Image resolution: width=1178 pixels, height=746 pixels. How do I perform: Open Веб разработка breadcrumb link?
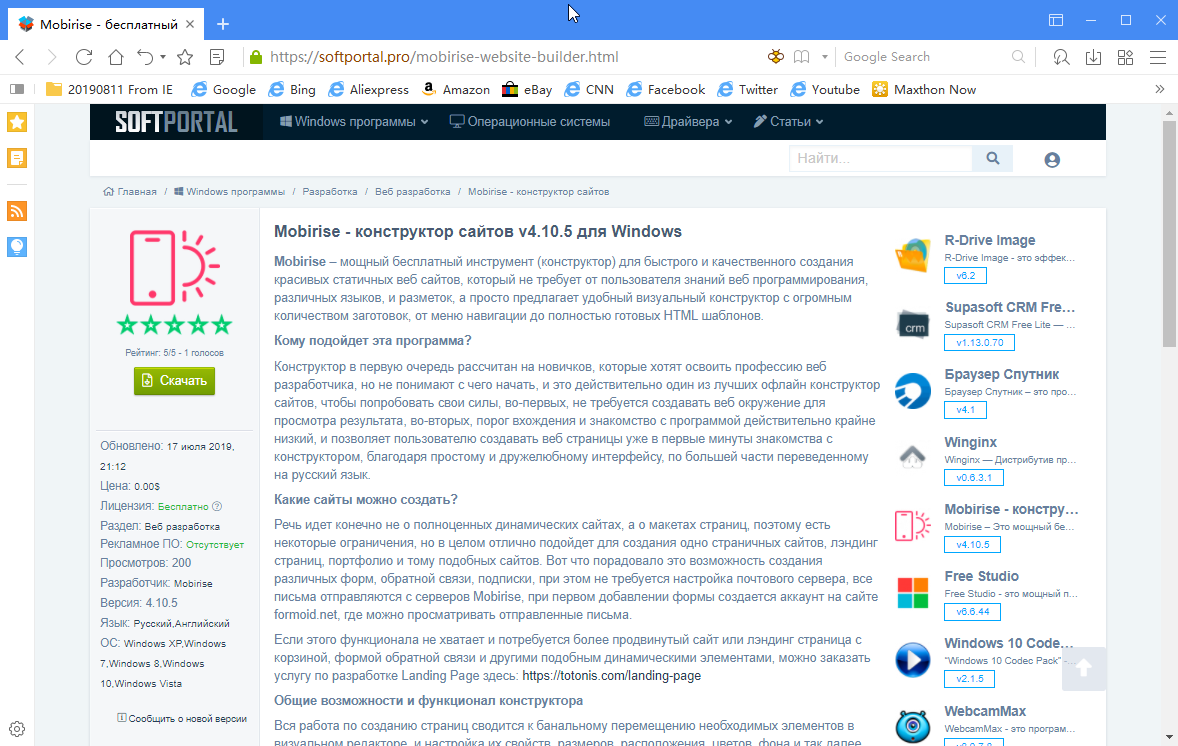412,192
